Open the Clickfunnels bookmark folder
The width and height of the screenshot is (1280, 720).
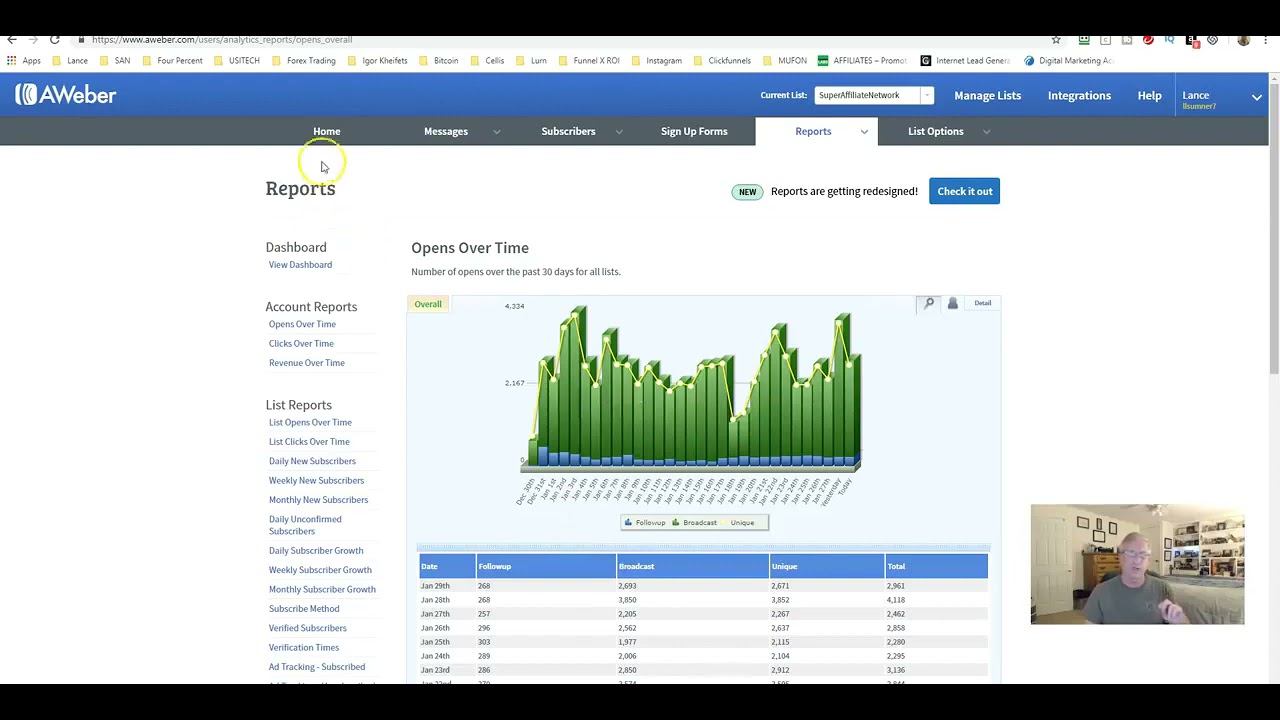tap(722, 61)
